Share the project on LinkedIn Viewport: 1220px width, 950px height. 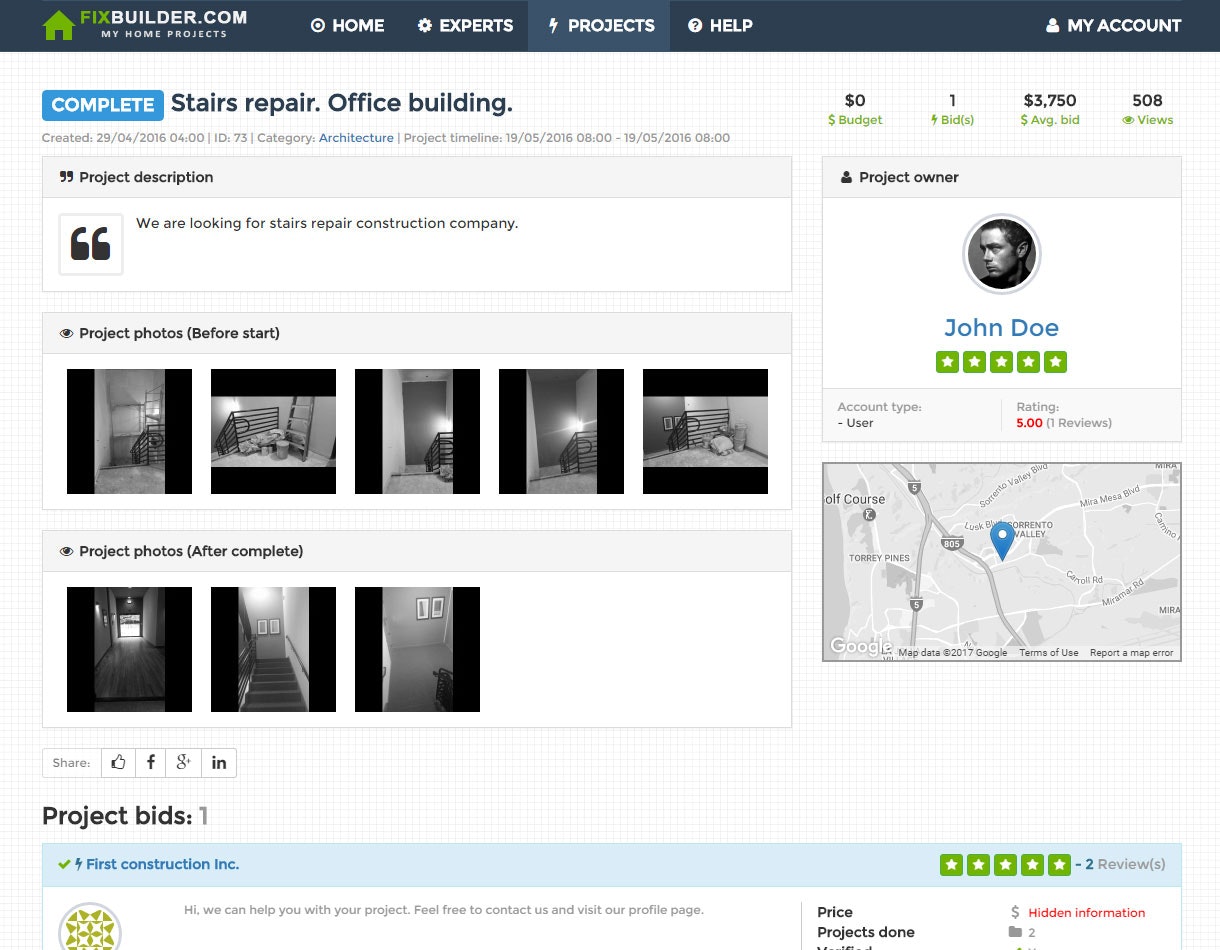(x=219, y=762)
